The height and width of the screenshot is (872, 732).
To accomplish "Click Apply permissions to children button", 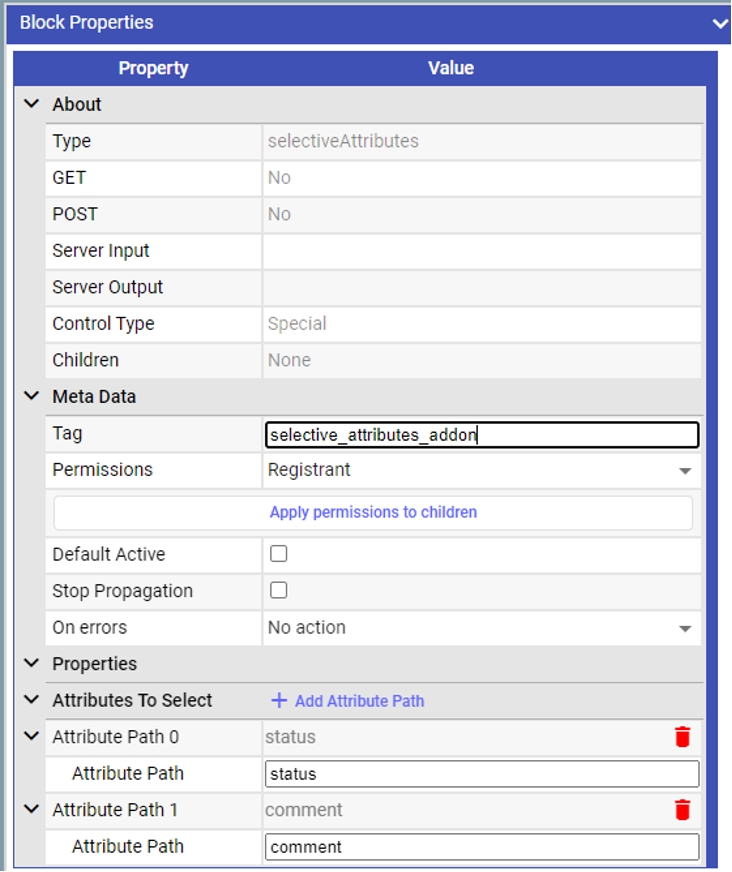I will [373, 513].
